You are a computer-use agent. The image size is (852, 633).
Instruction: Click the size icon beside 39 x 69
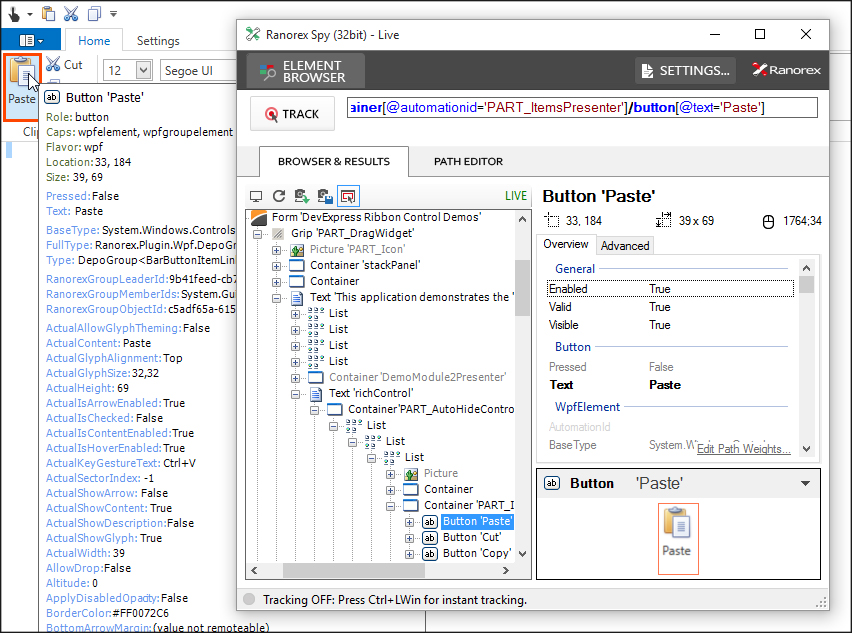[663, 221]
